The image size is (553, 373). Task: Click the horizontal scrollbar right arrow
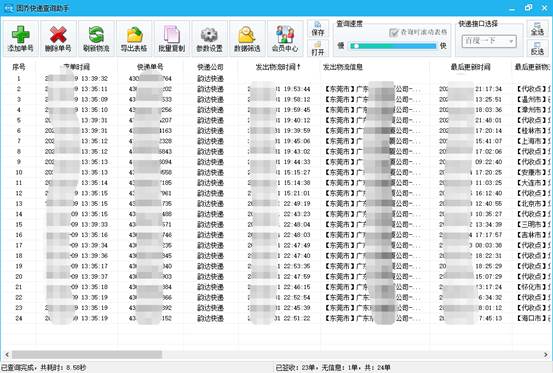546,354
